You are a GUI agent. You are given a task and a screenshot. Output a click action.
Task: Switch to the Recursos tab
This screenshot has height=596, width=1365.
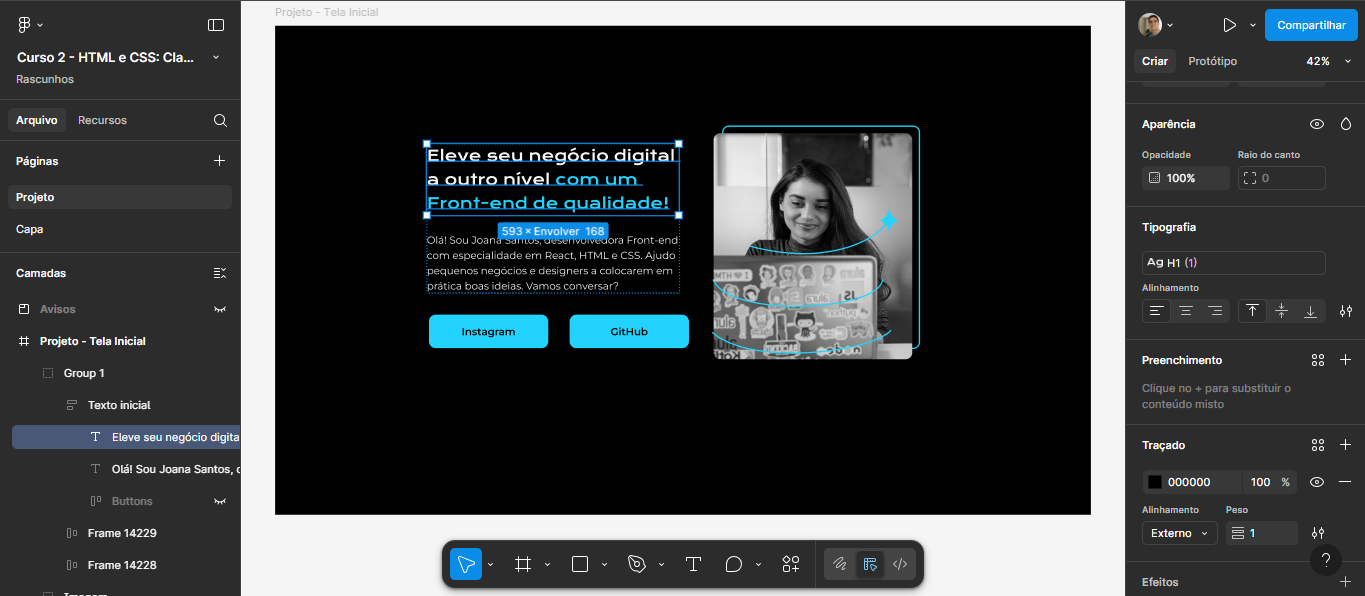[102, 120]
